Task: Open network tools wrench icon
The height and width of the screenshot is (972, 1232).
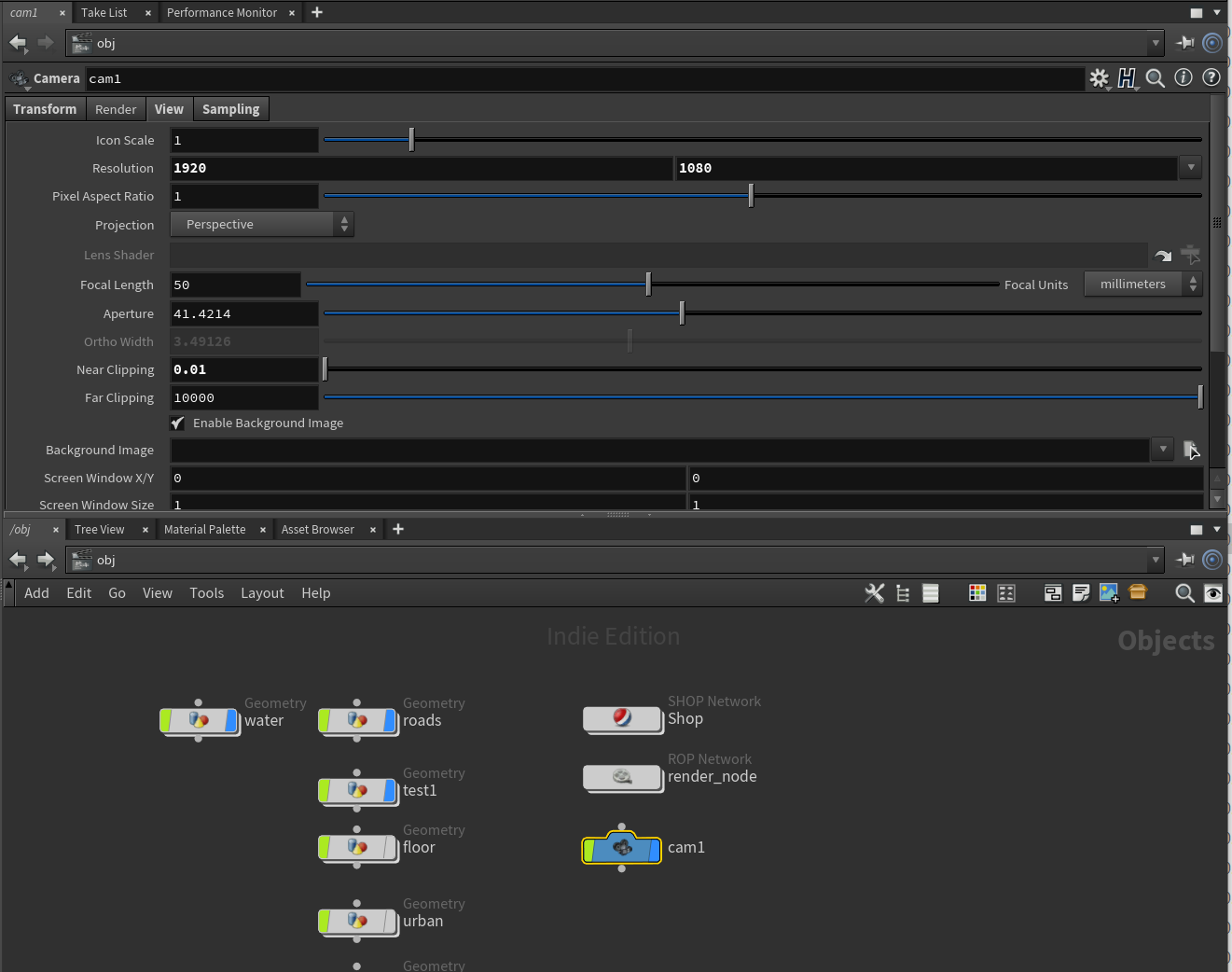Action: (874, 593)
